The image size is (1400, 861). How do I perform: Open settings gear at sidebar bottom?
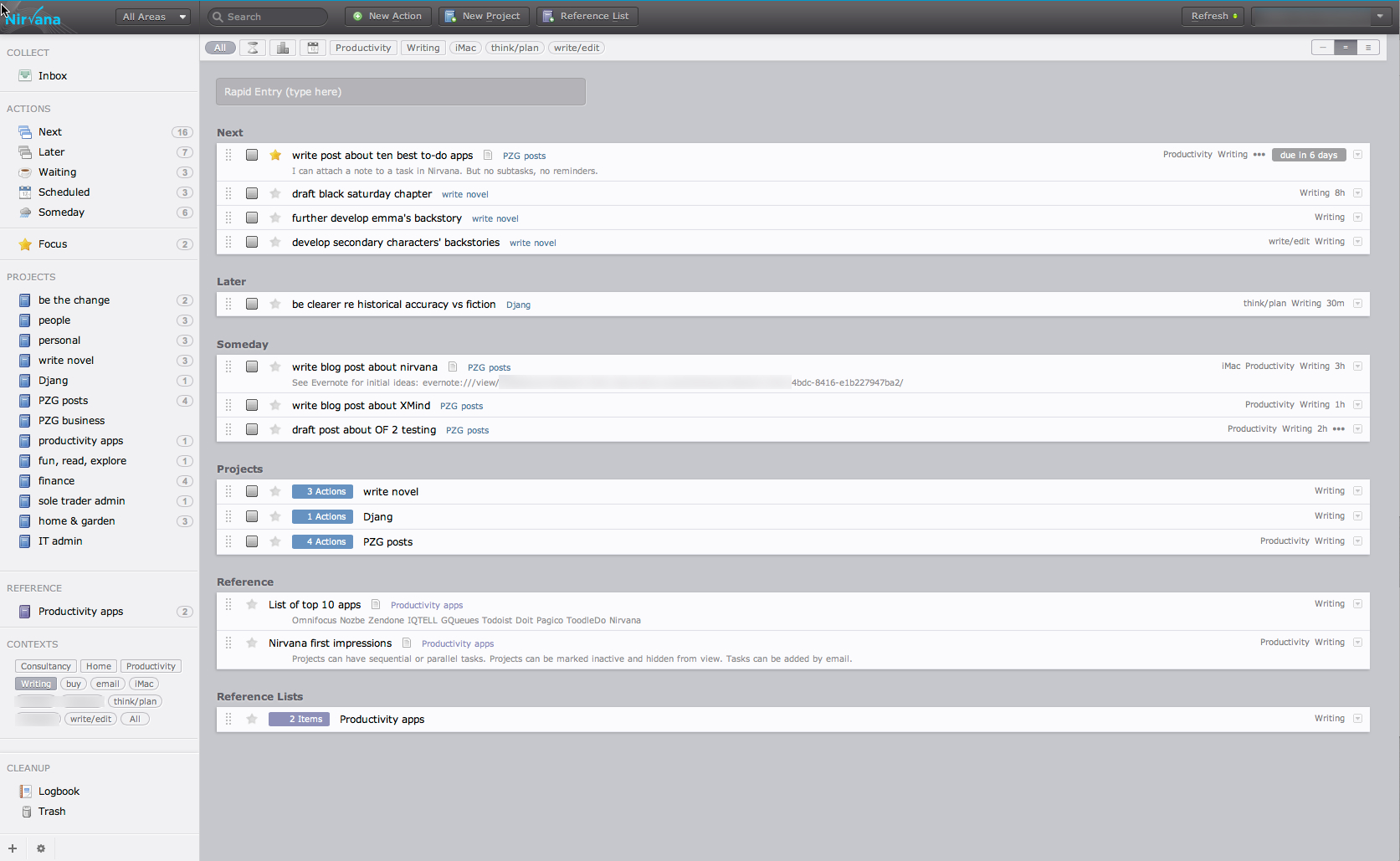click(41, 848)
